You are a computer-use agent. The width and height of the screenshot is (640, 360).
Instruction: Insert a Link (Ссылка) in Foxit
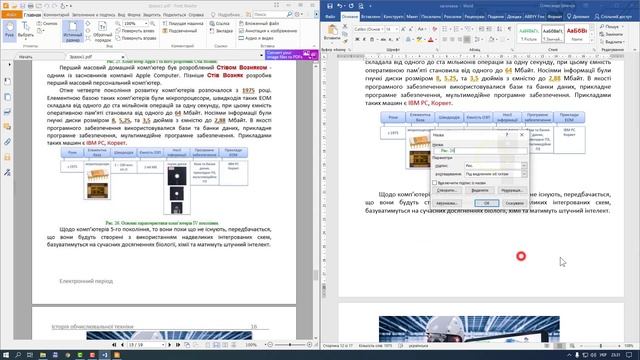pos(220,24)
